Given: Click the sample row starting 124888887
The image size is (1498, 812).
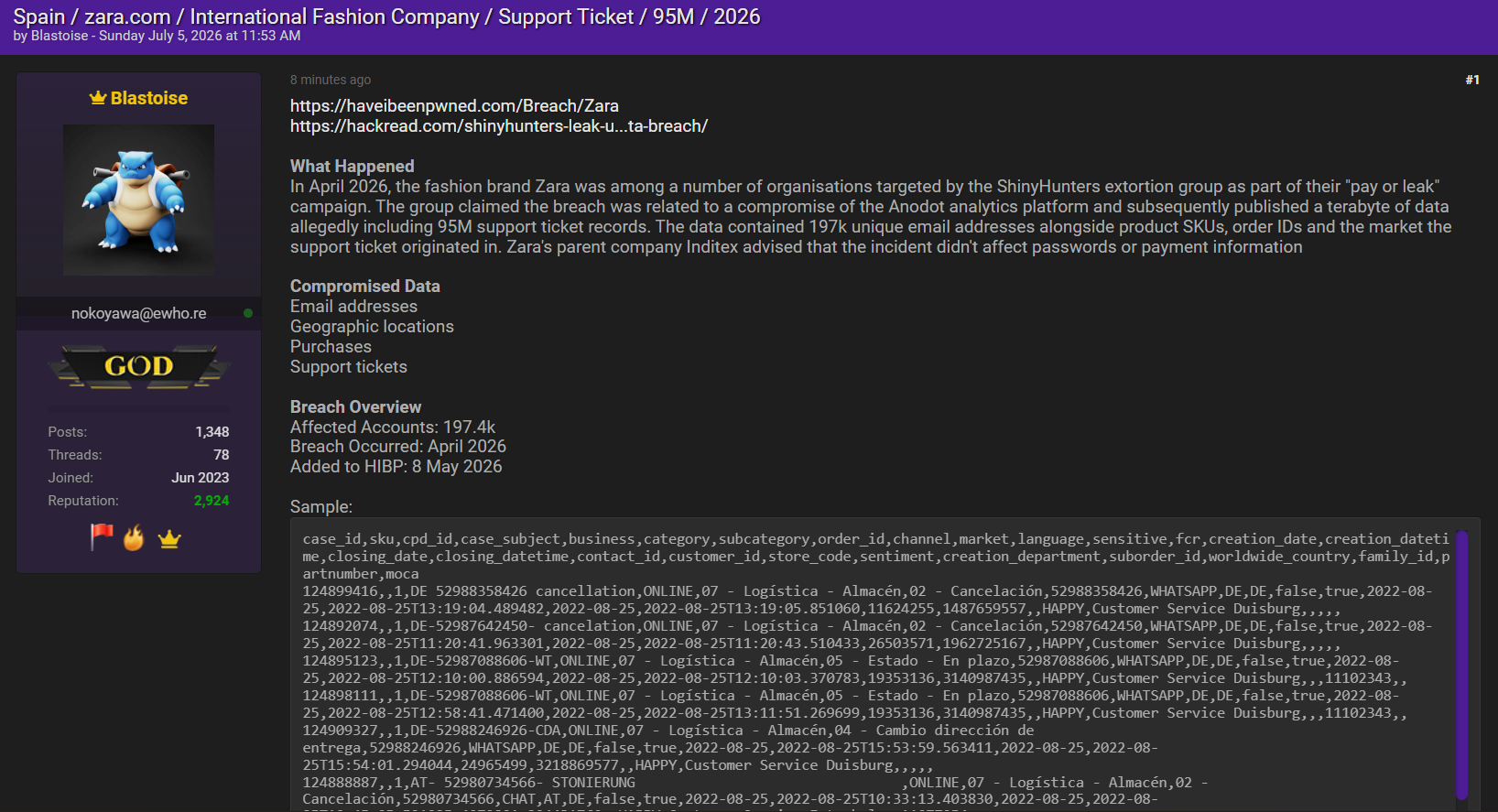Looking at the screenshot, I should click(756, 792).
